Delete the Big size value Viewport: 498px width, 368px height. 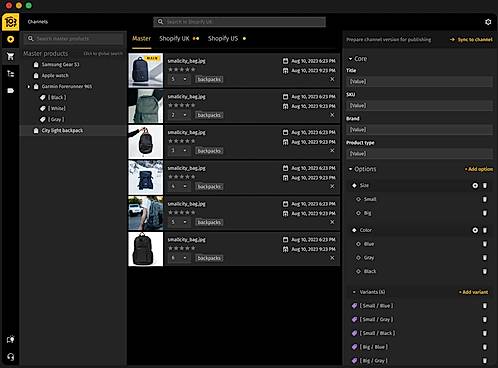coord(485,213)
